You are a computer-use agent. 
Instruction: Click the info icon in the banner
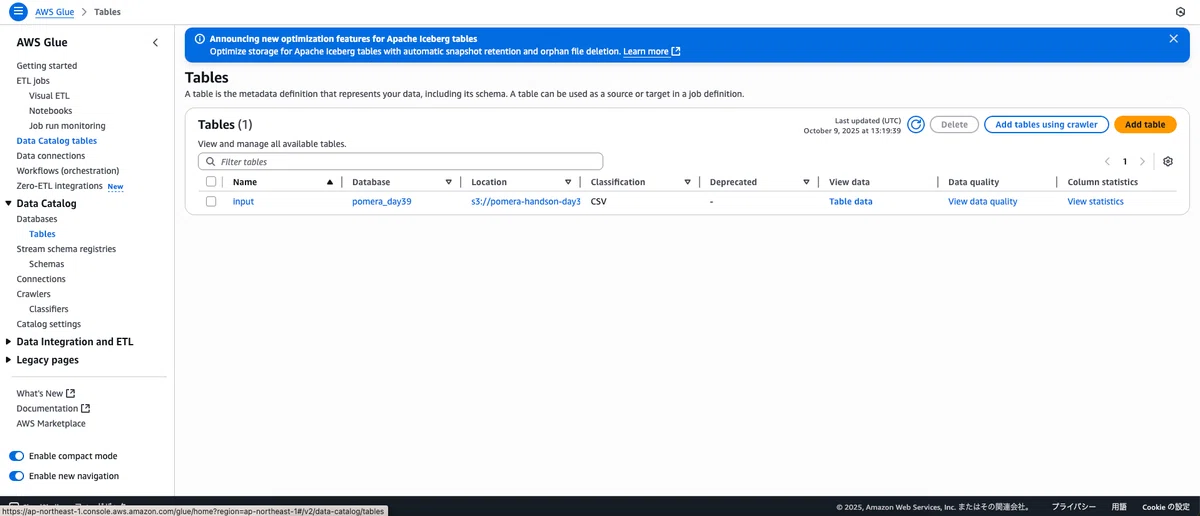point(199,38)
